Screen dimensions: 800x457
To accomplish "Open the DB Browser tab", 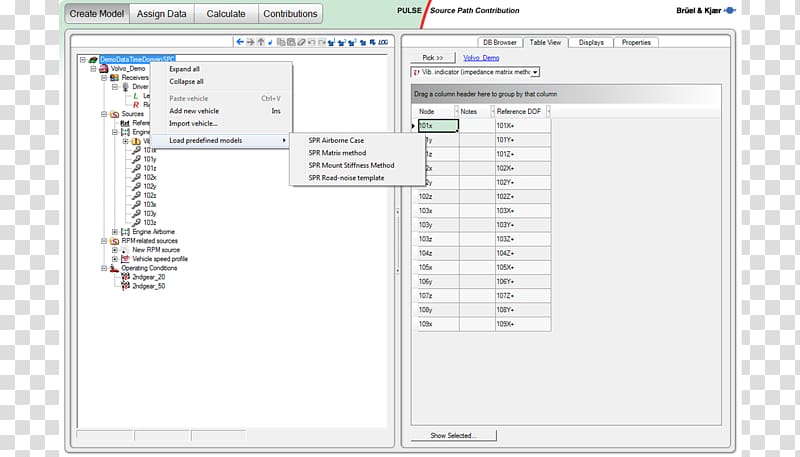I will coord(500,42).
